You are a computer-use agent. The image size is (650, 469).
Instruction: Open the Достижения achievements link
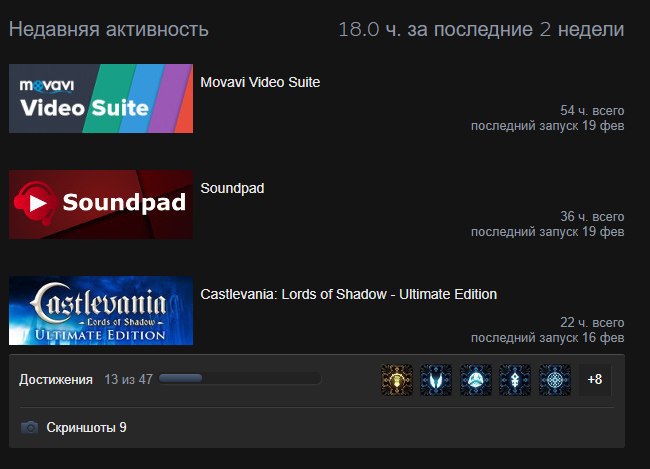[56, 379]
